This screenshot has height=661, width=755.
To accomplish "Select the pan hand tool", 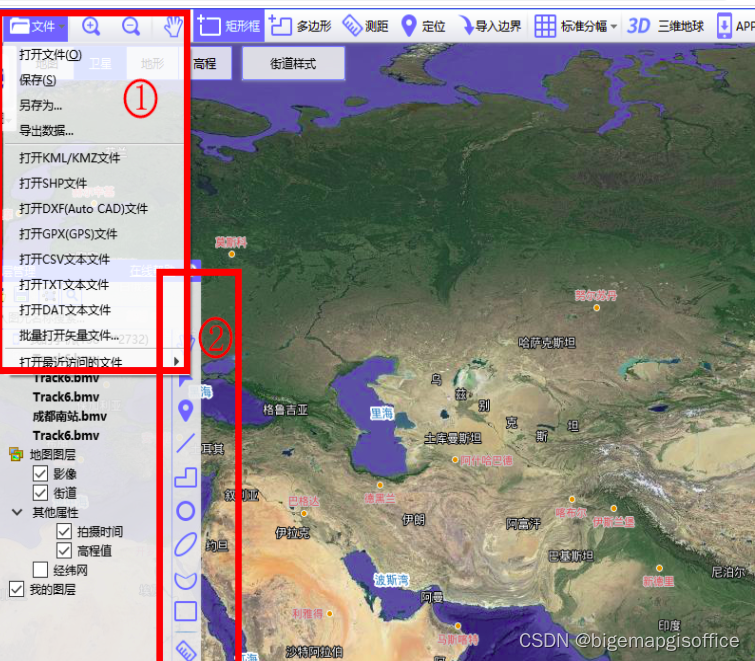I will coord(173,26).
